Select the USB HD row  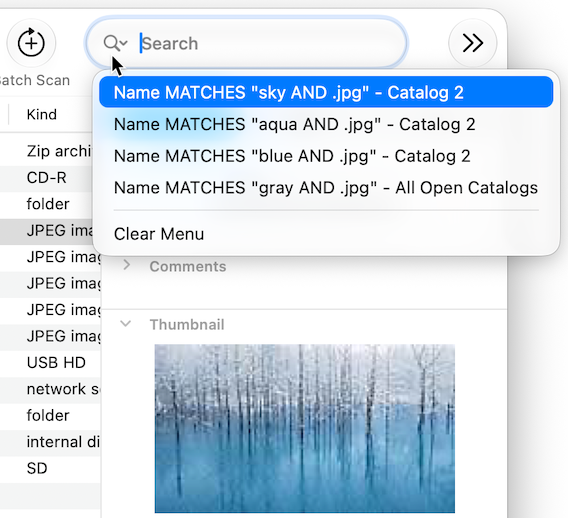tap(50, 363)
